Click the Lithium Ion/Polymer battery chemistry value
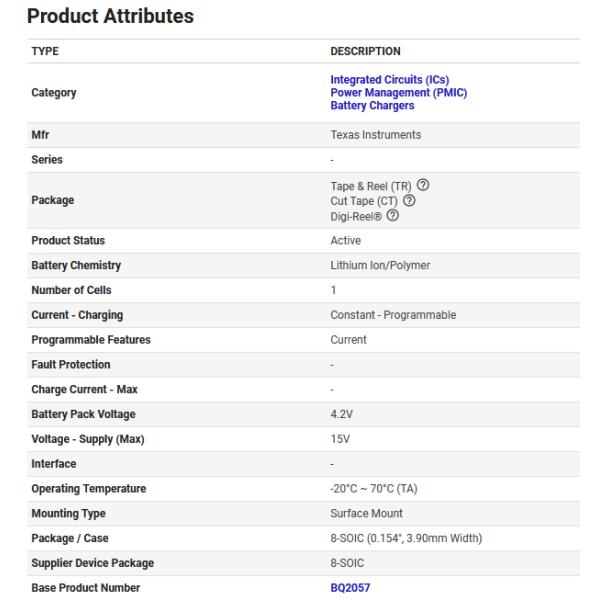600x600 pixels. [380, 265]
